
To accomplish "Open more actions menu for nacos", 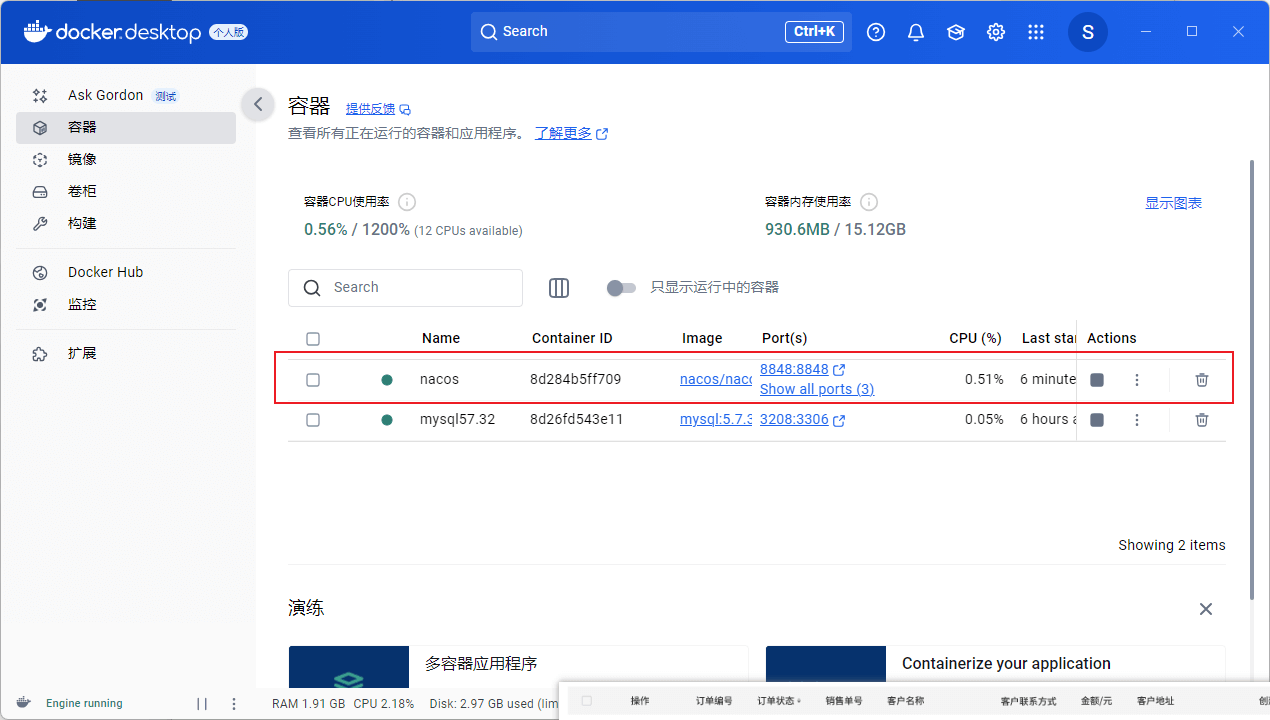I will click(x=1136, y=380).
